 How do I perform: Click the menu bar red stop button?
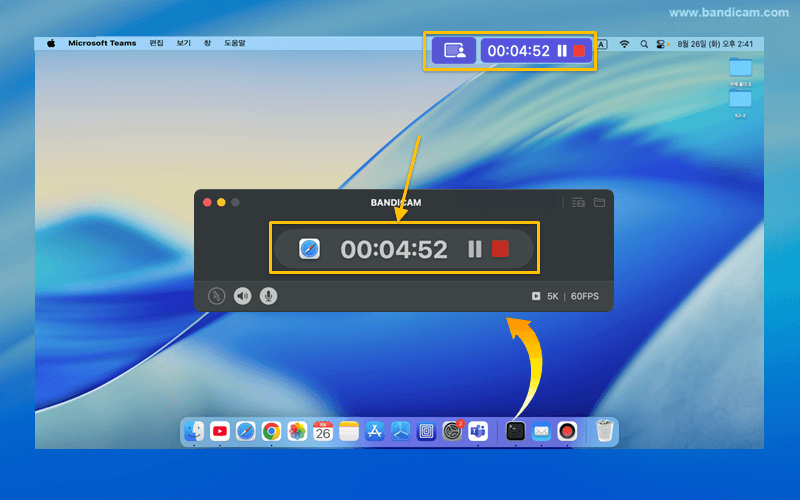[x=578, y=51]
